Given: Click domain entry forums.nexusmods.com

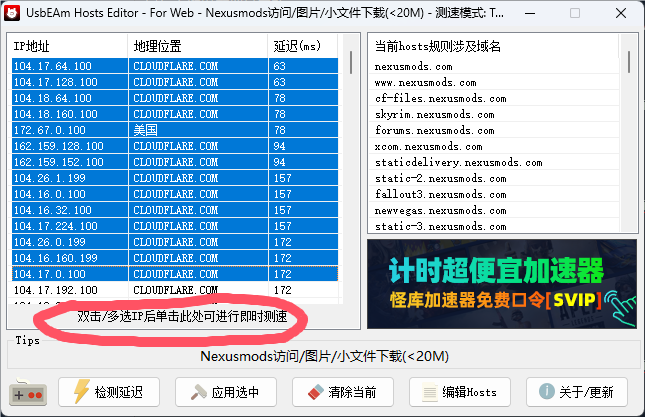Looking at the screenshot, I should [494, 131].
